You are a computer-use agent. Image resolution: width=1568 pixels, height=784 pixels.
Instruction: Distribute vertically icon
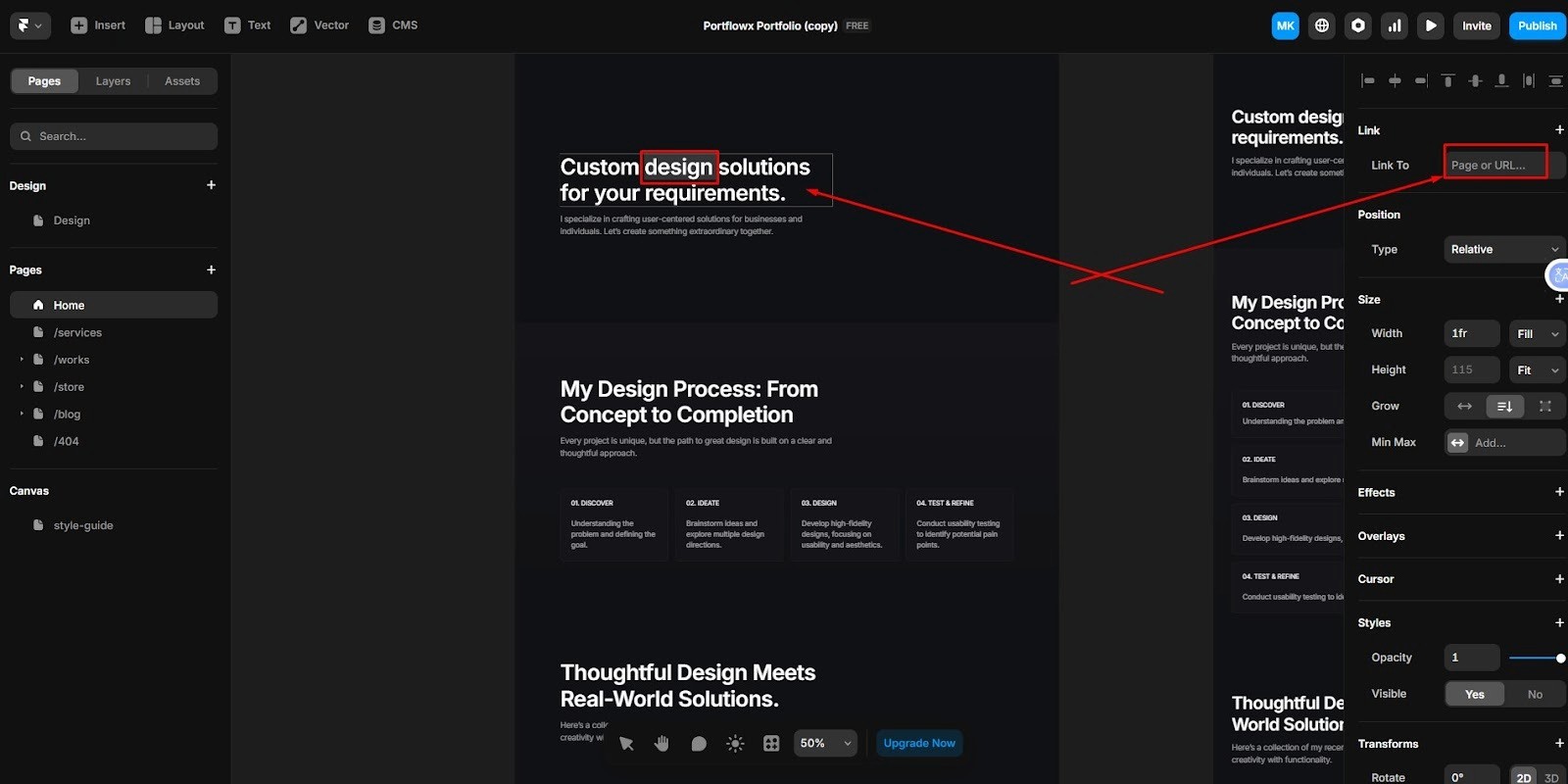(x=1555, y=80)
